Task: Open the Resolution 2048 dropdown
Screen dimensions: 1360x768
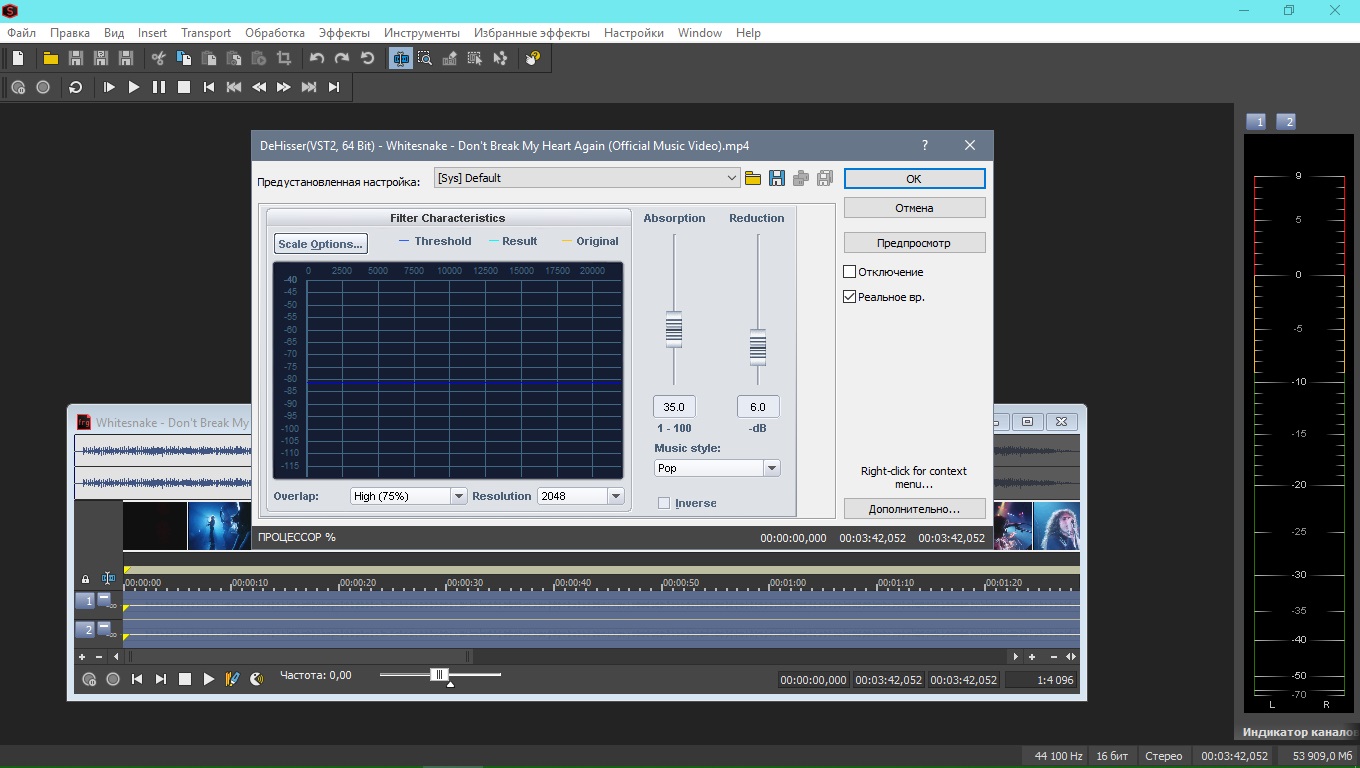Action: [615, 496]
